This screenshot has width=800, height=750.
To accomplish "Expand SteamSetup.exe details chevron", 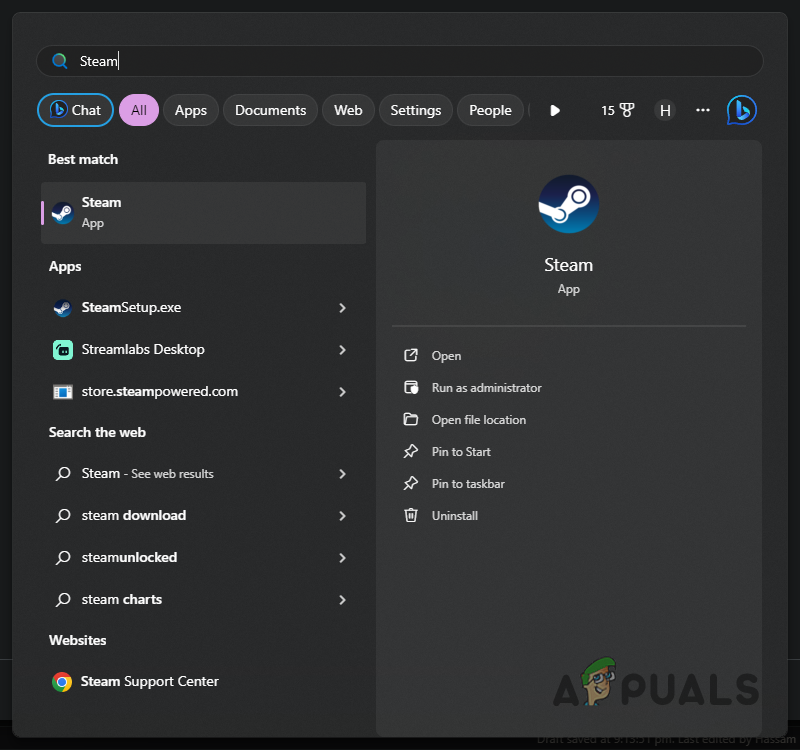I will point(342,308).
